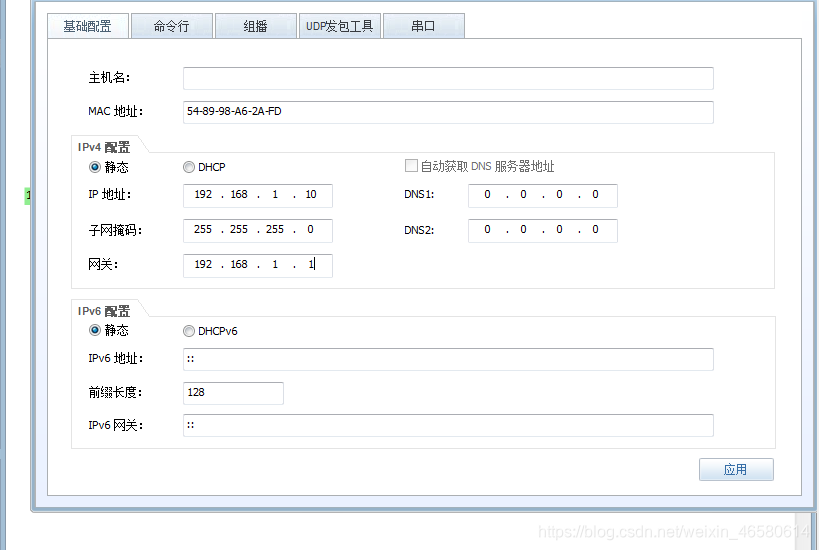
Task: Click the 网关 field
Action: (258, 265)
